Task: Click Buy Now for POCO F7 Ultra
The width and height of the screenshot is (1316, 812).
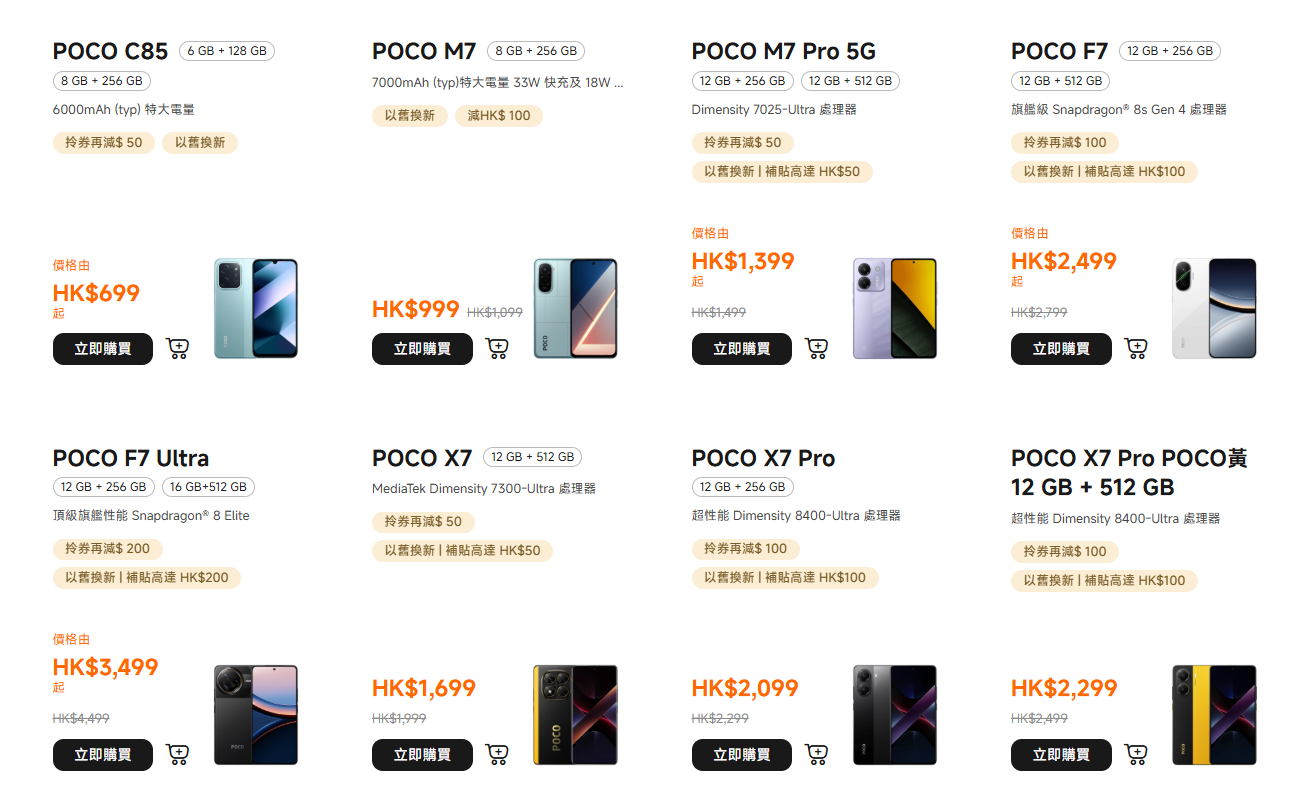Action: (103, 755)
